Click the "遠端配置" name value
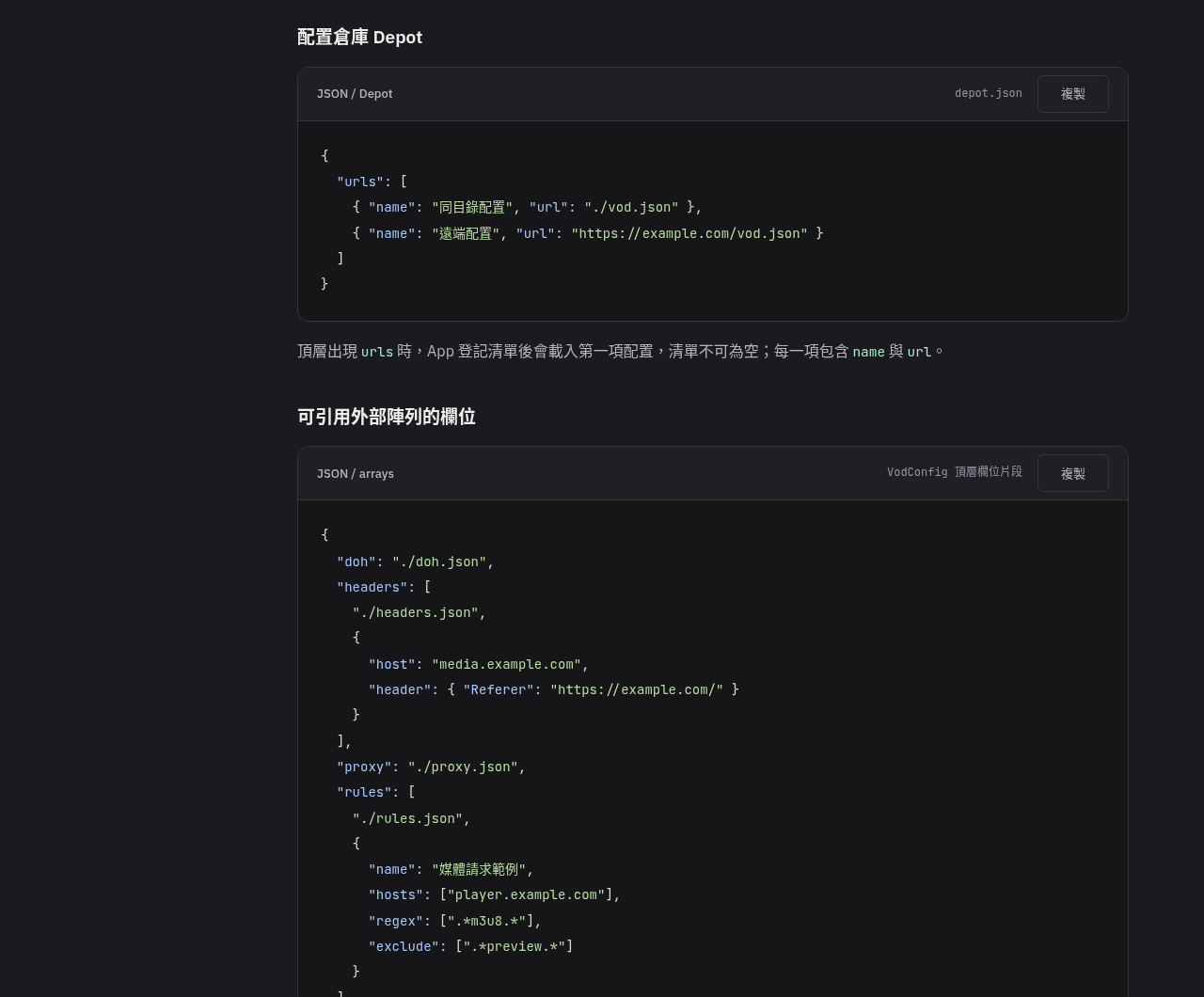1204x997 pixels. pos(465,233)
